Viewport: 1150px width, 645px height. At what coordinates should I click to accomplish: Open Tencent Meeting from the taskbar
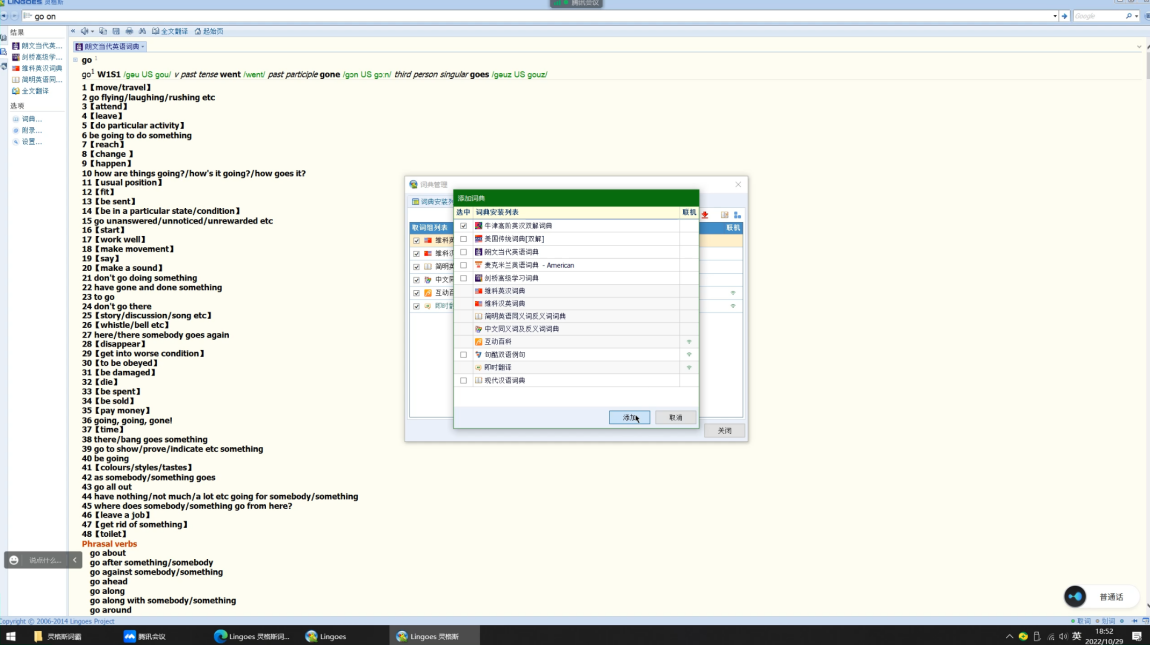[x=145, y=636]
